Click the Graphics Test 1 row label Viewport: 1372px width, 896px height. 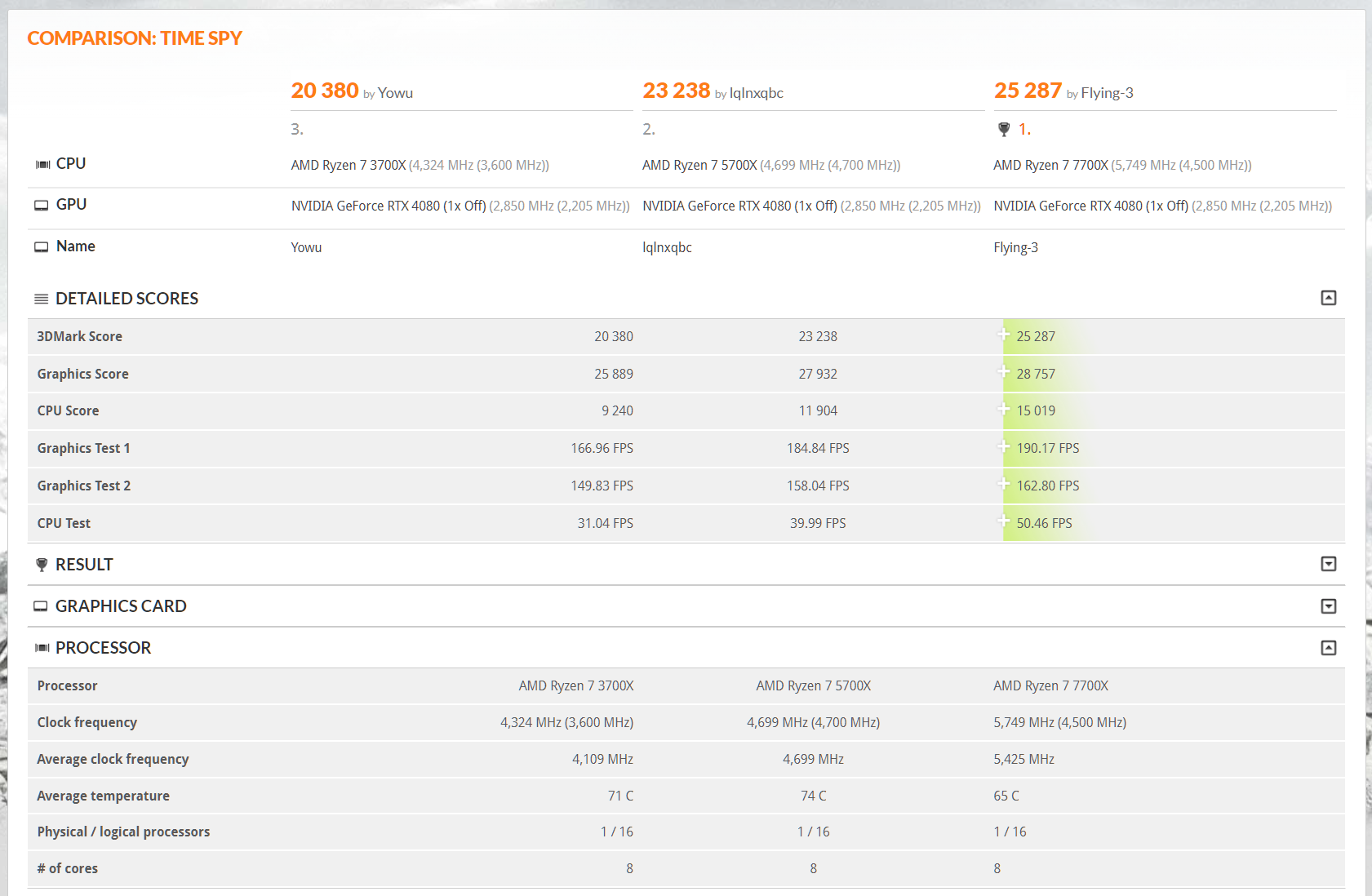pyautogui.click(x=83, y=448)
